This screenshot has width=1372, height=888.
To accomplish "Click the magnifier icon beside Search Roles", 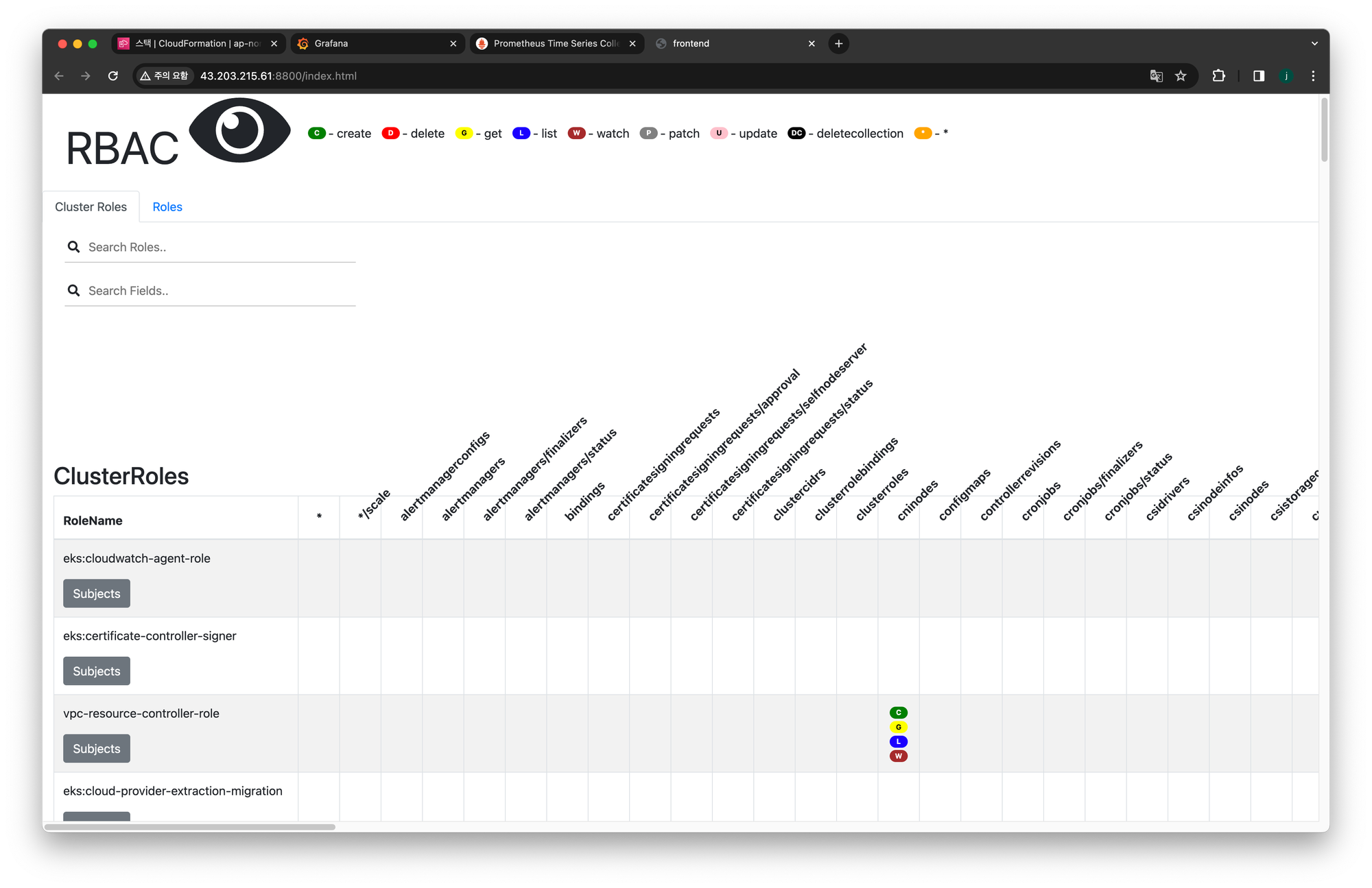I will pos(73,247).
